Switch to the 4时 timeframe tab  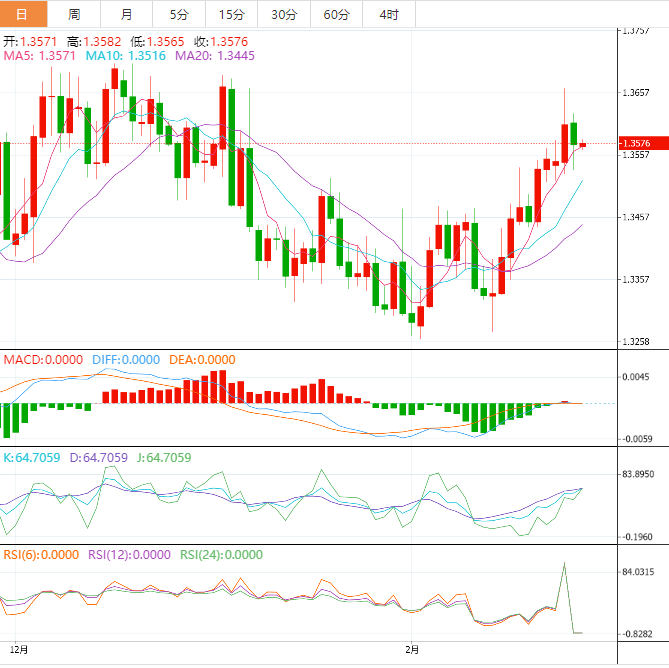tap(388, 14)
